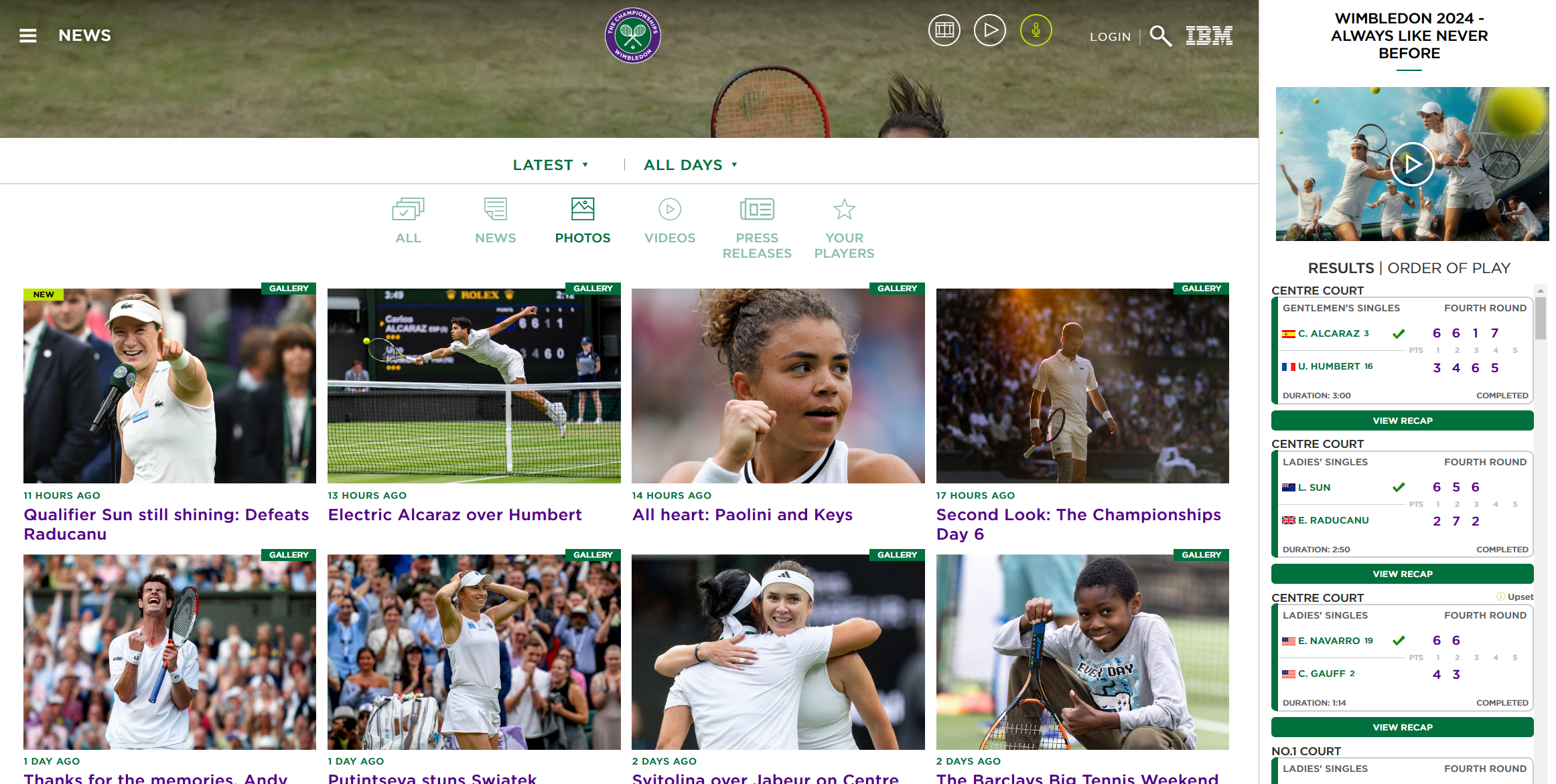This screenshot has width=1556, height=784.
Task: Click the France flag beside Humbert
Action: click(1288, 366)
